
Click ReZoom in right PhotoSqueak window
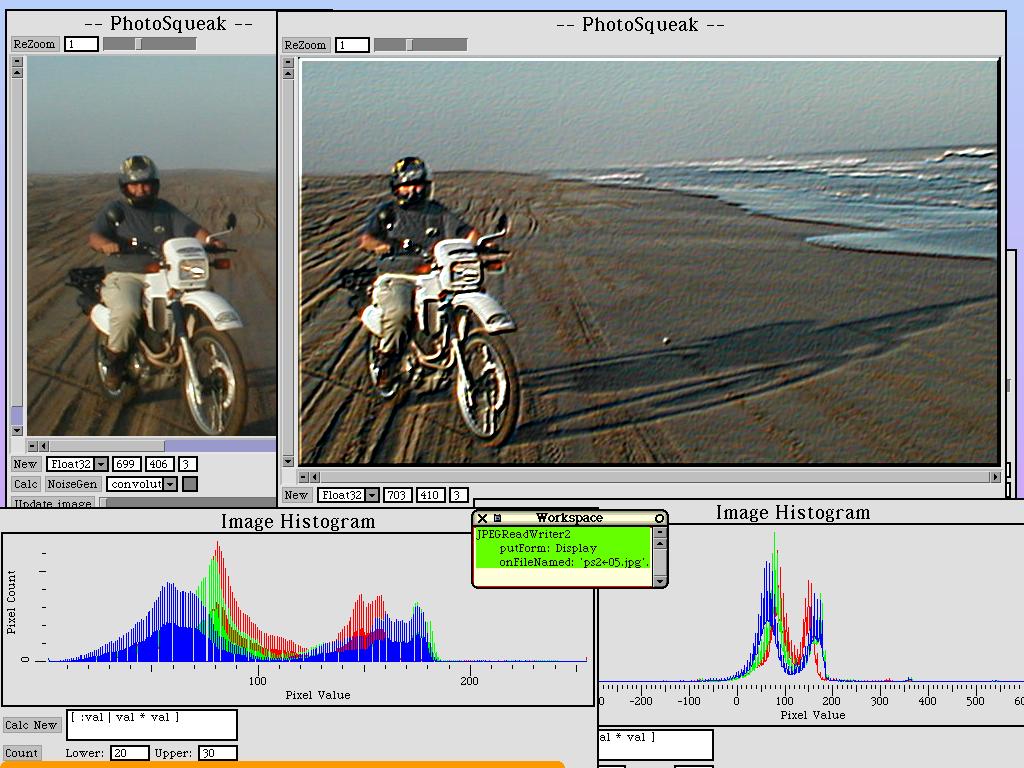[x=306, y=45]
